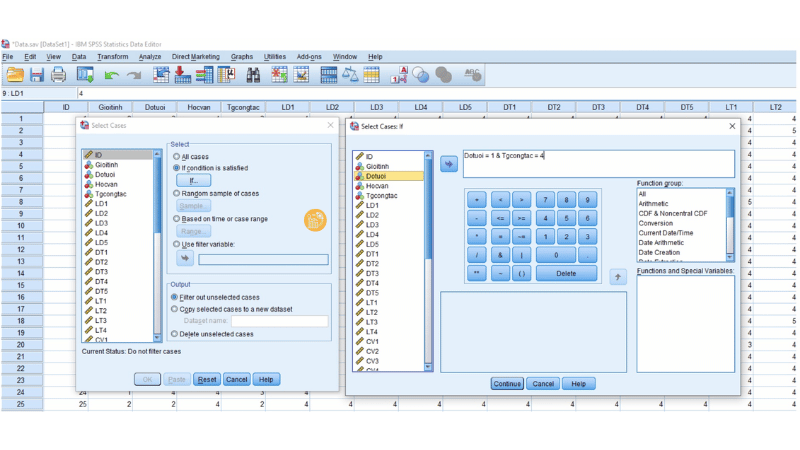Screen dimensions: 800x450
Task: Click into the condition expression text box
Action: [598, 164]
